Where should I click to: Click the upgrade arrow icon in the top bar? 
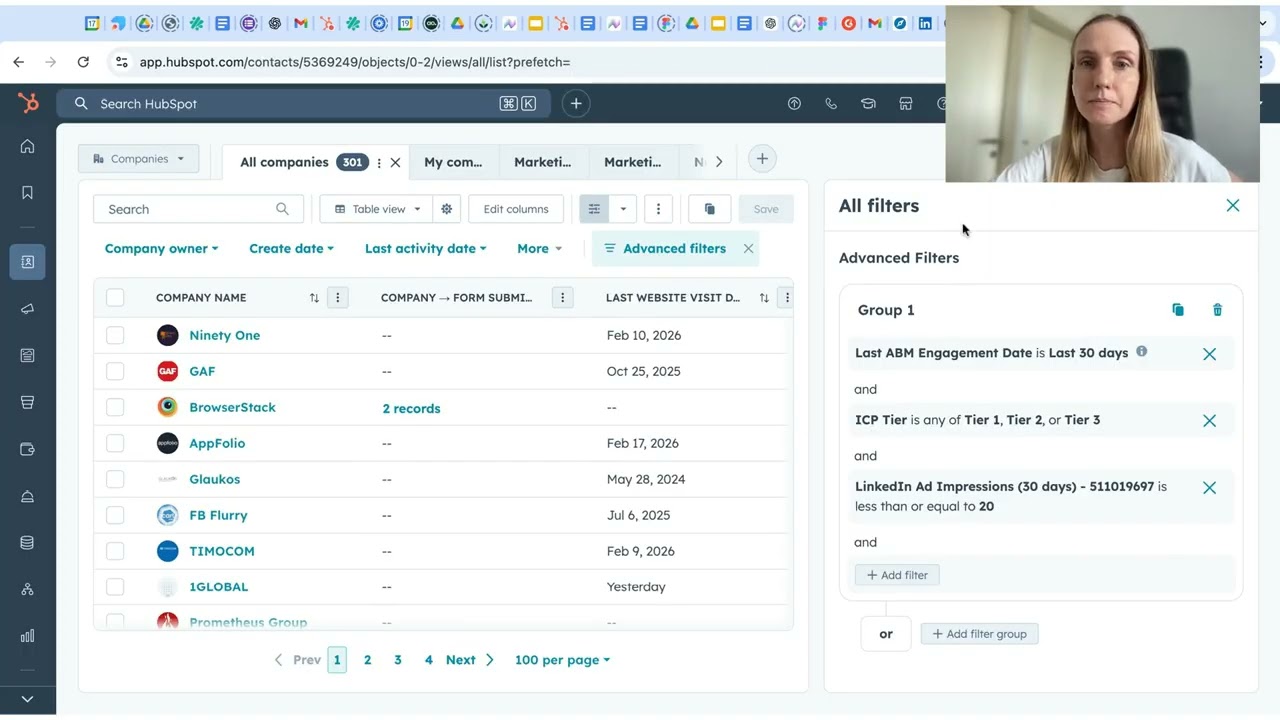[x=794, y=103]
